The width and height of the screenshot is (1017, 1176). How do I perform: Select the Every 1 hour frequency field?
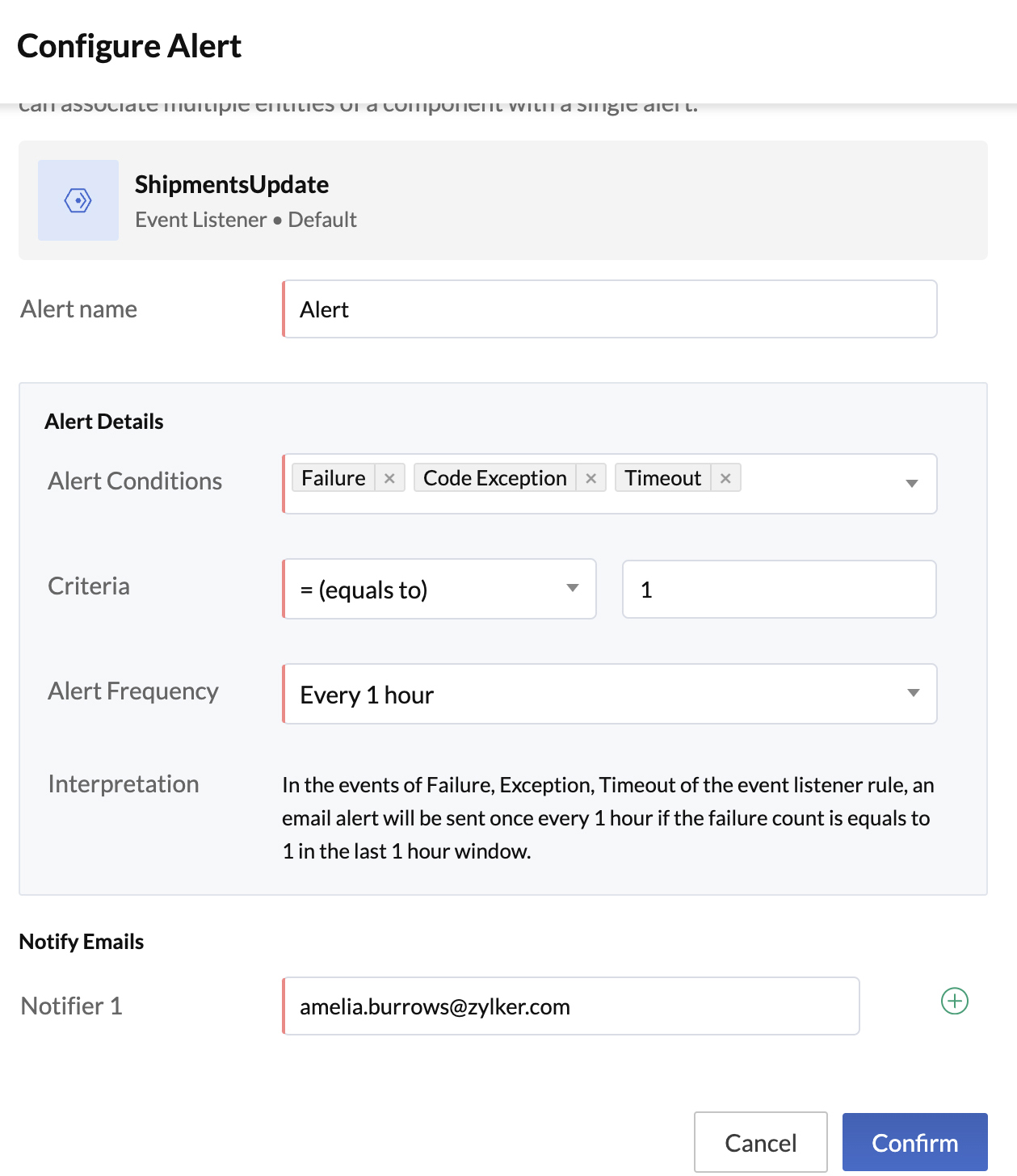point(565,694)
